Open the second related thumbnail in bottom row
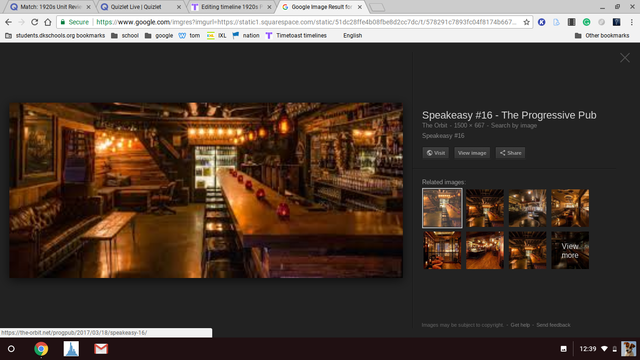Screen dimensions: 640x360 (x=485, y=250)
